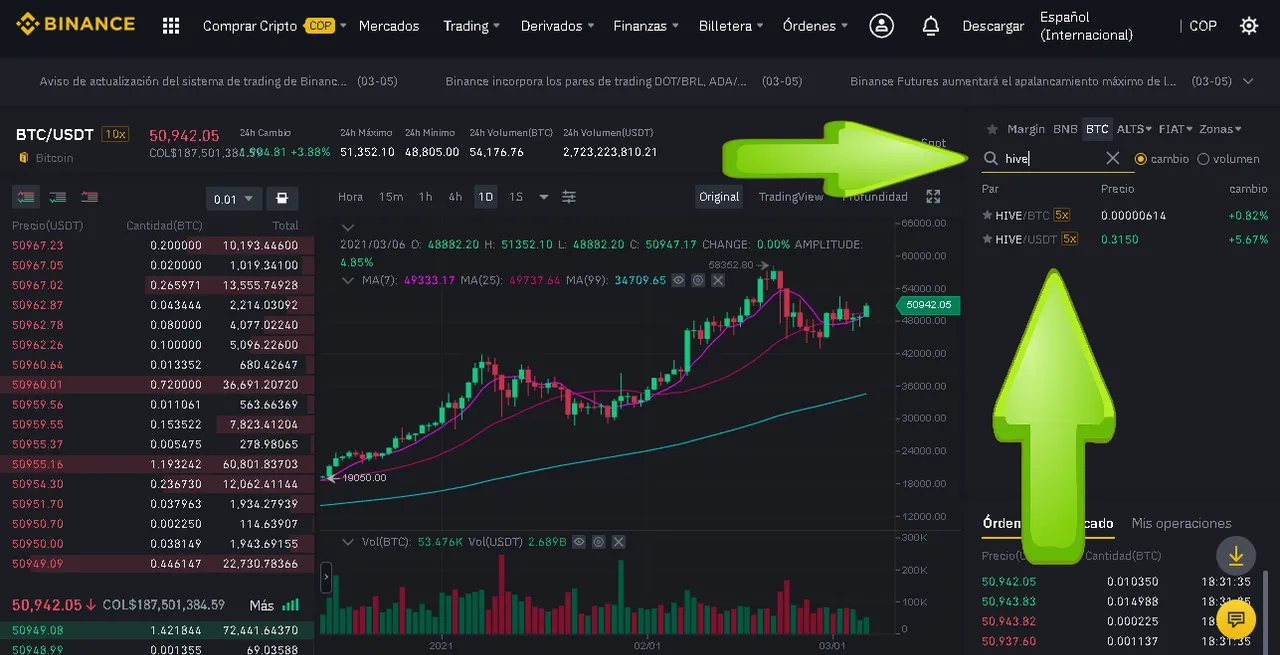Click the 5x badge on HIVE/BTC
1280x655 pixels.
click(x=1061, y=215)
